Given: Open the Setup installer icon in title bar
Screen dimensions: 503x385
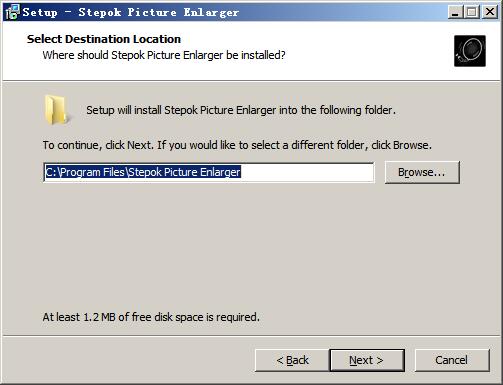Looking at the screenshot, I should pyautogui.click(x=12, y=12).
